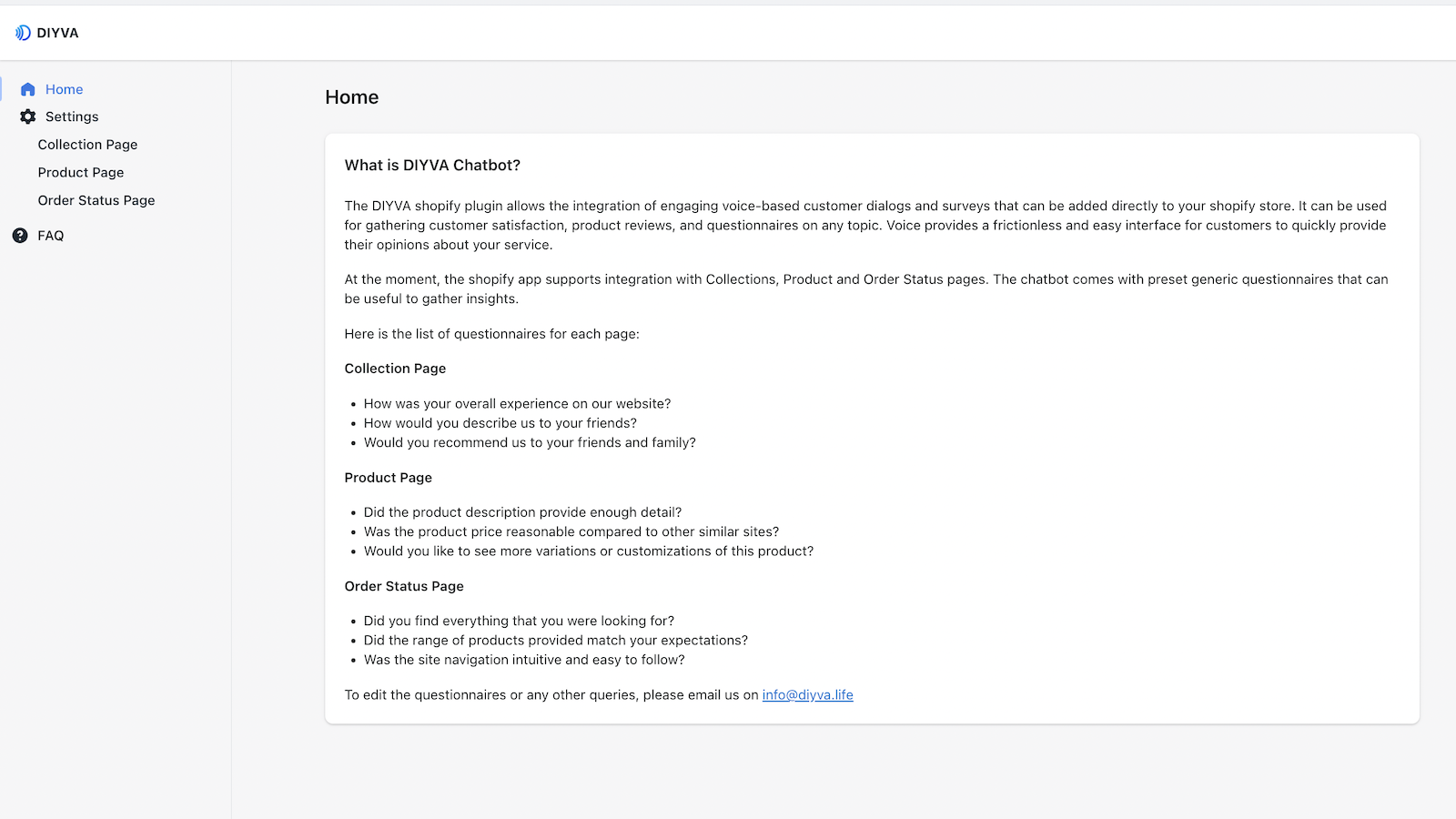Click 'Was the product price reasonable' question
The image size is (1456, 819).
tap(571, 531)
